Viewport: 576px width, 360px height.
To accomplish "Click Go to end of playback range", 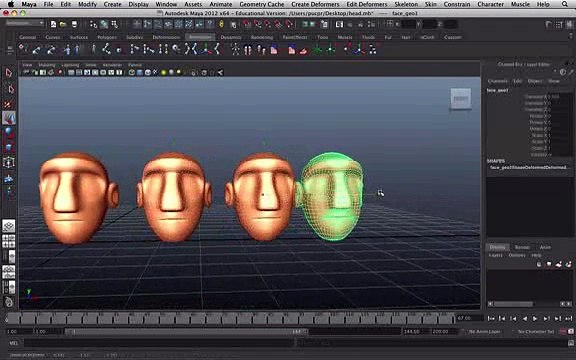I will (x=569, y=318).
